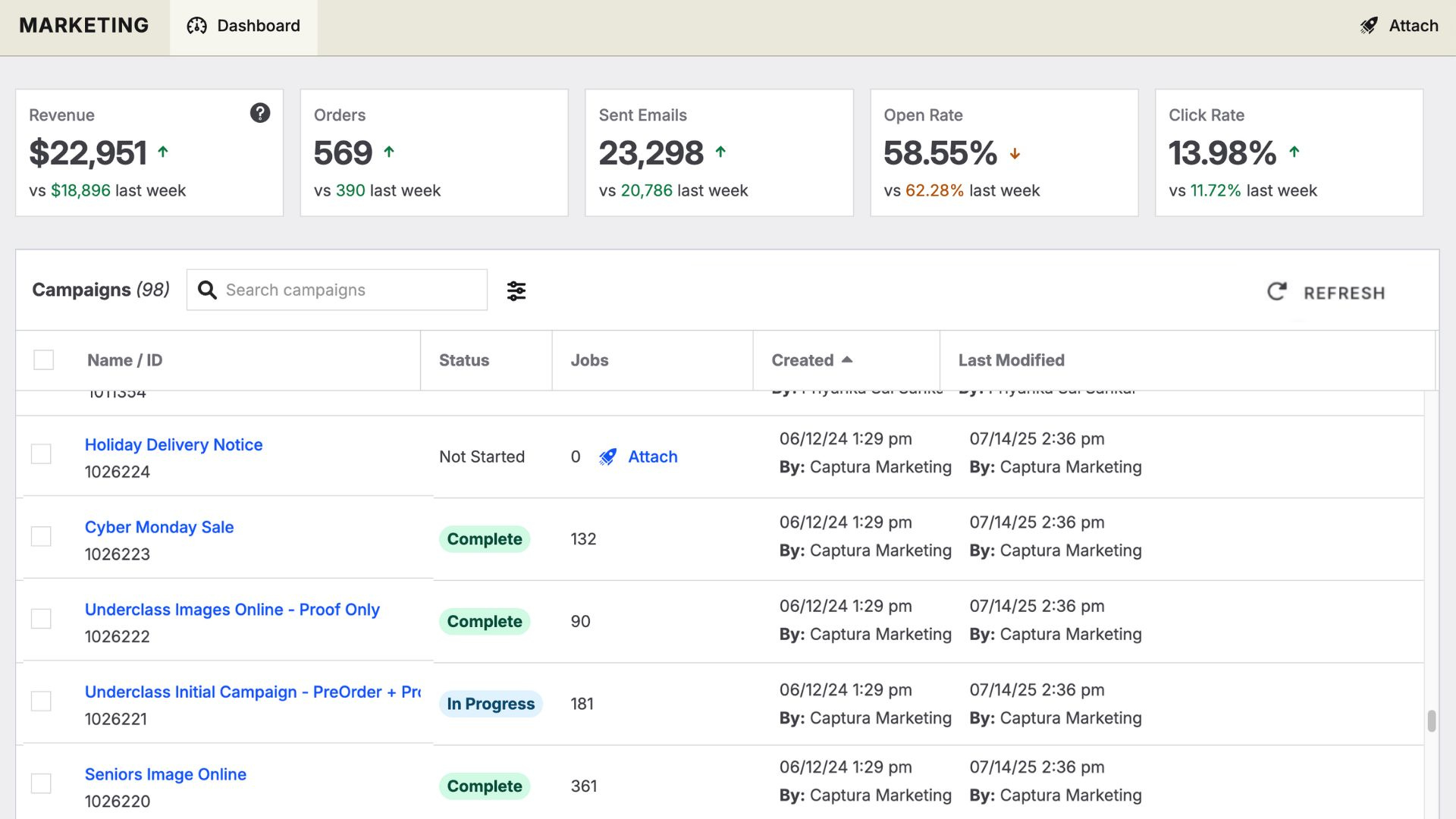Sort by the Last Modified column header
This screenshot has width=1456, height=819.
(1011, 360)
